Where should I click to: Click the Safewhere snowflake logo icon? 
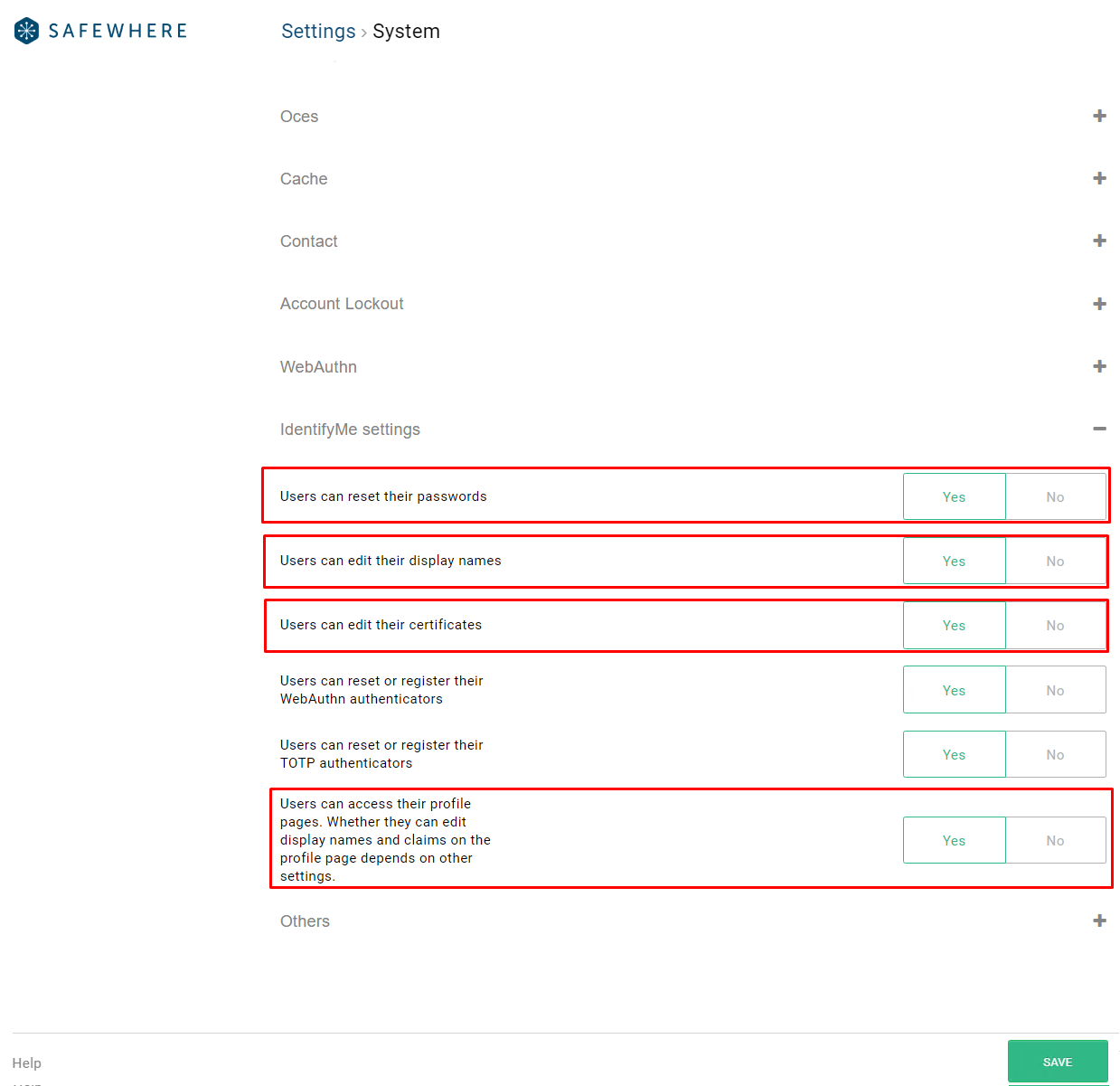click(27, 31)
